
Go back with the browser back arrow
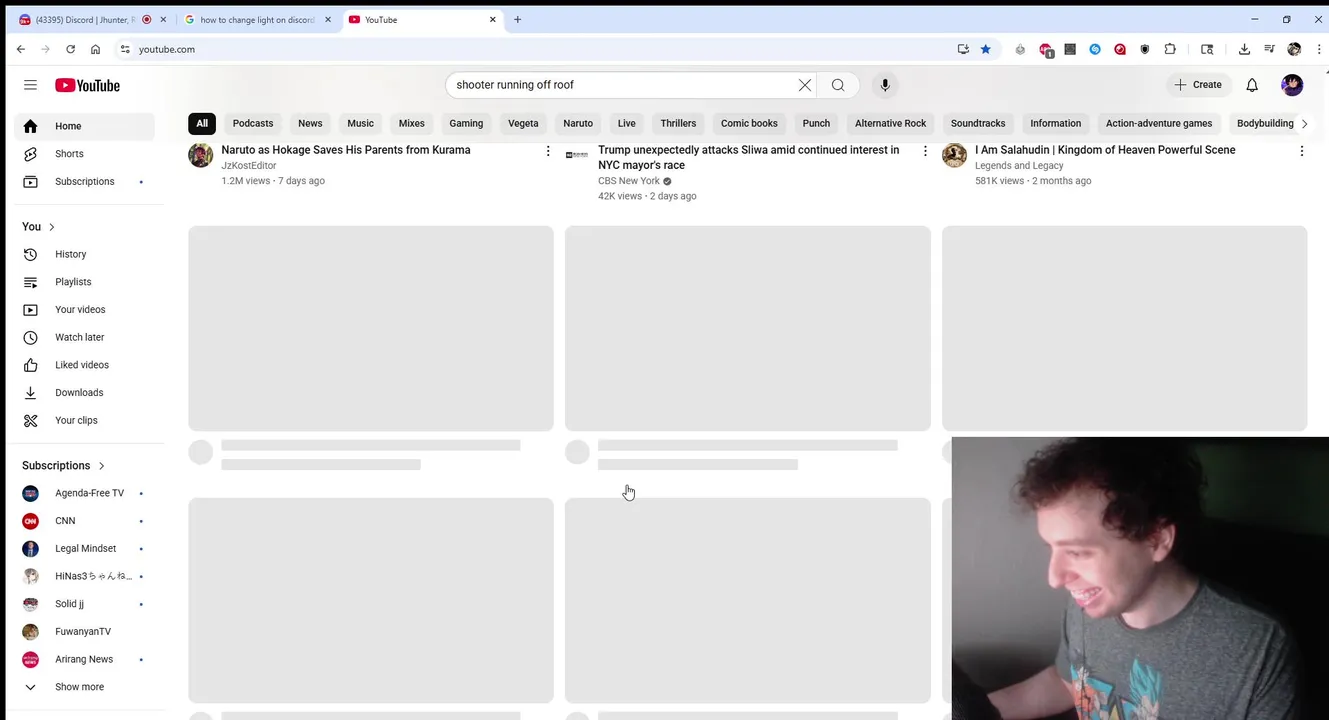pos(21,49)
